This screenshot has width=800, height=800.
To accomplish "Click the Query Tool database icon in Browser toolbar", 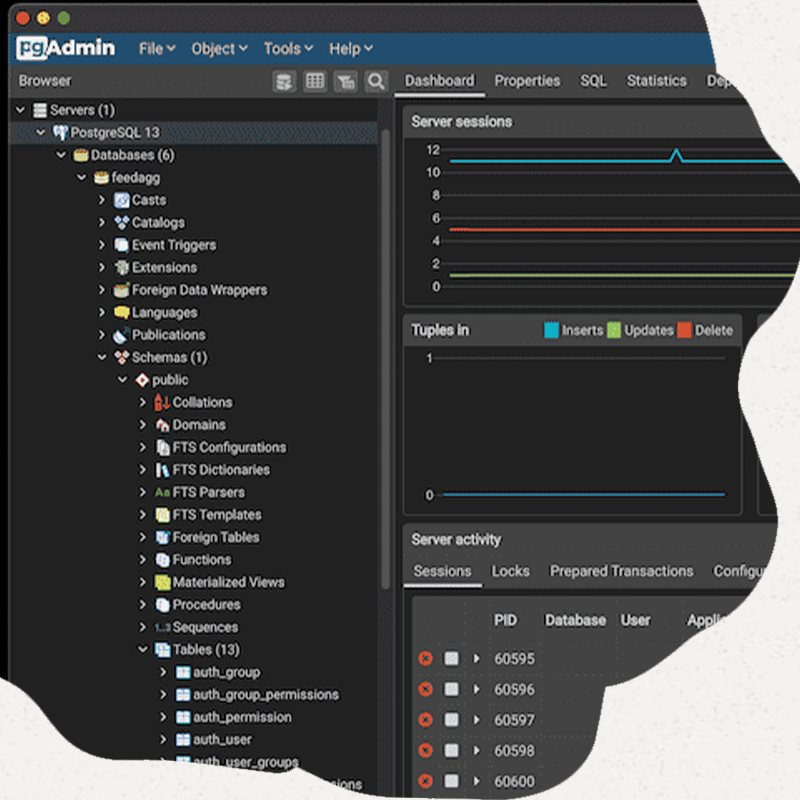I will pyautogui.click(x=285, y=81).
